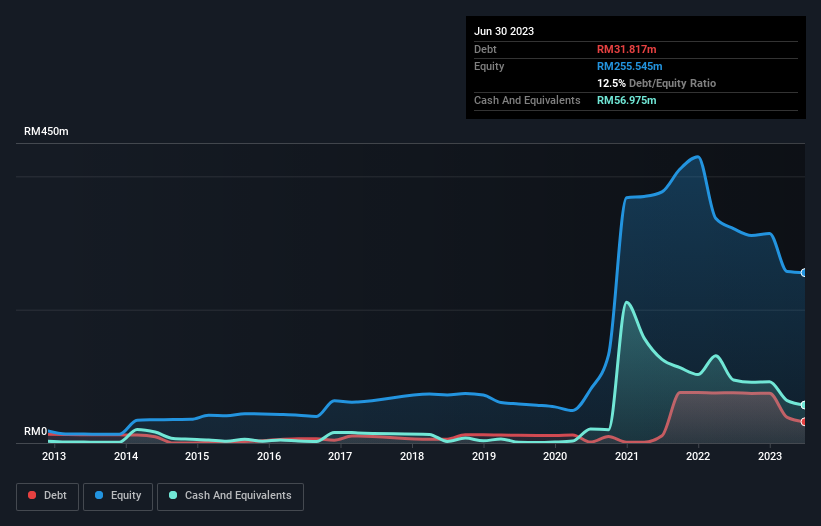This screenshot has width=821, height=526.
Task: Select the 2017 axis label
Action: pos(340,456)
